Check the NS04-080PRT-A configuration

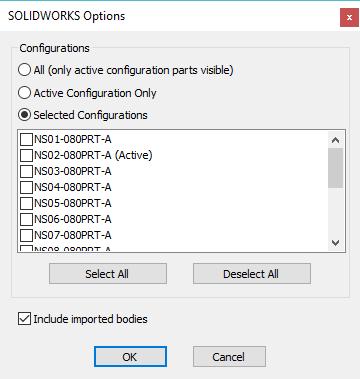pyautogui.click(x=26, y=187)
